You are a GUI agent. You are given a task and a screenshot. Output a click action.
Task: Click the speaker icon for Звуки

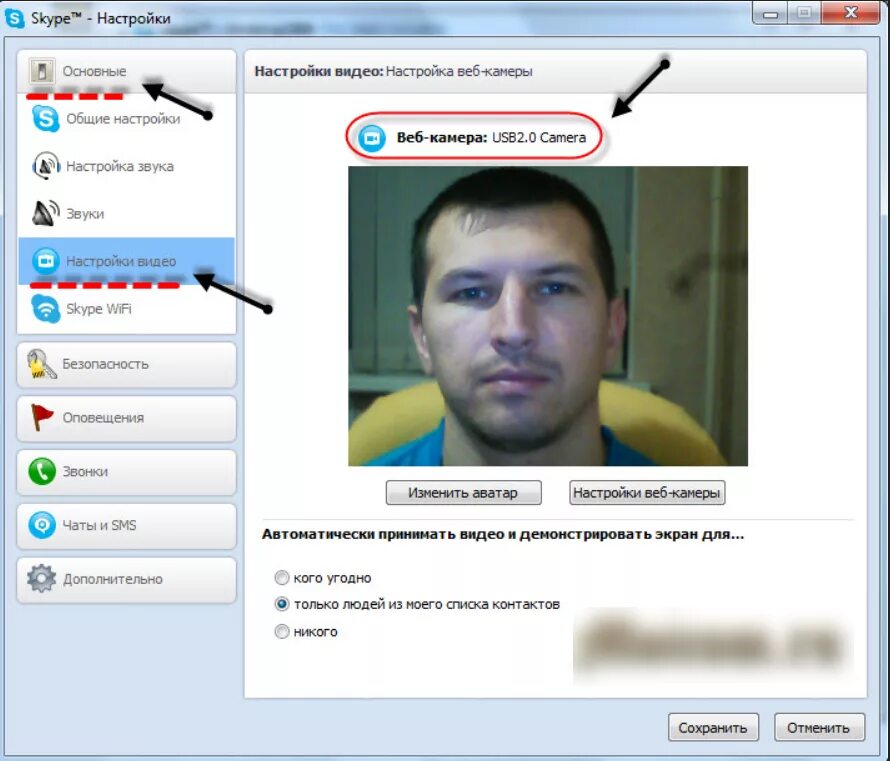point(45,213)
